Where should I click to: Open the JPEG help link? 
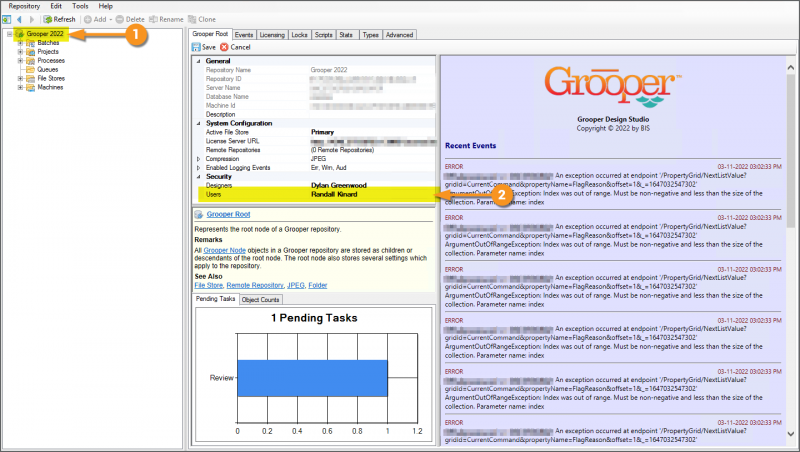295,286
